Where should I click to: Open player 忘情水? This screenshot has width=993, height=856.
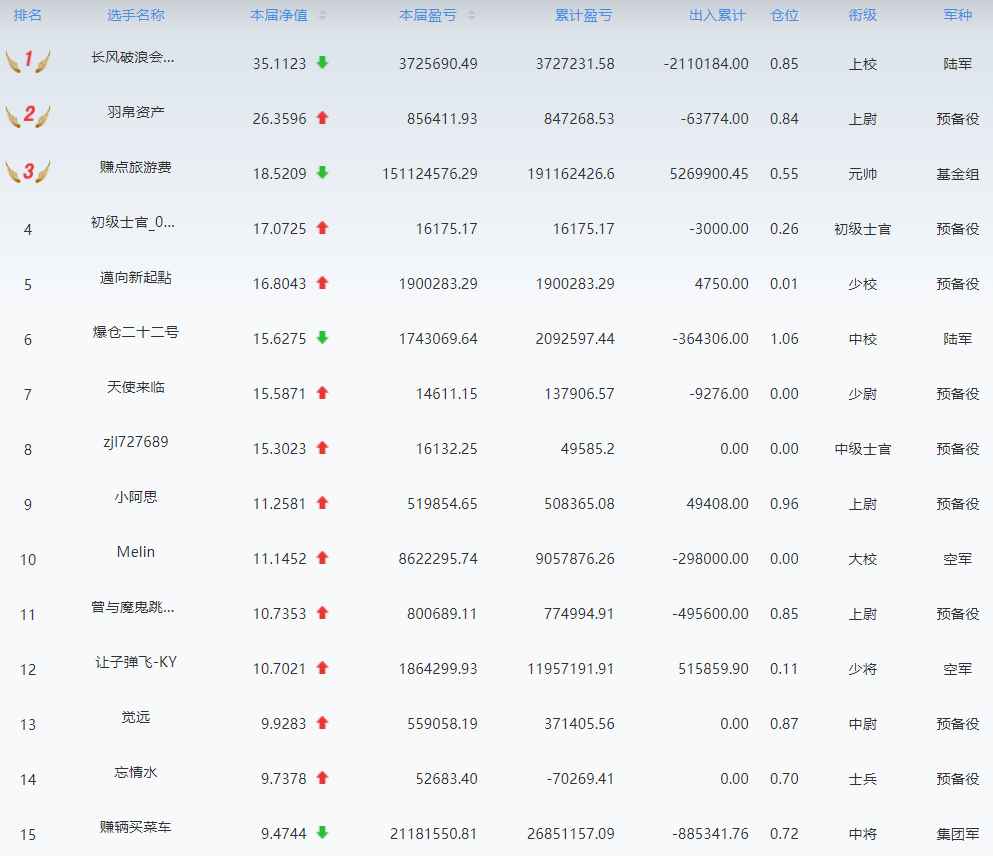136,773
